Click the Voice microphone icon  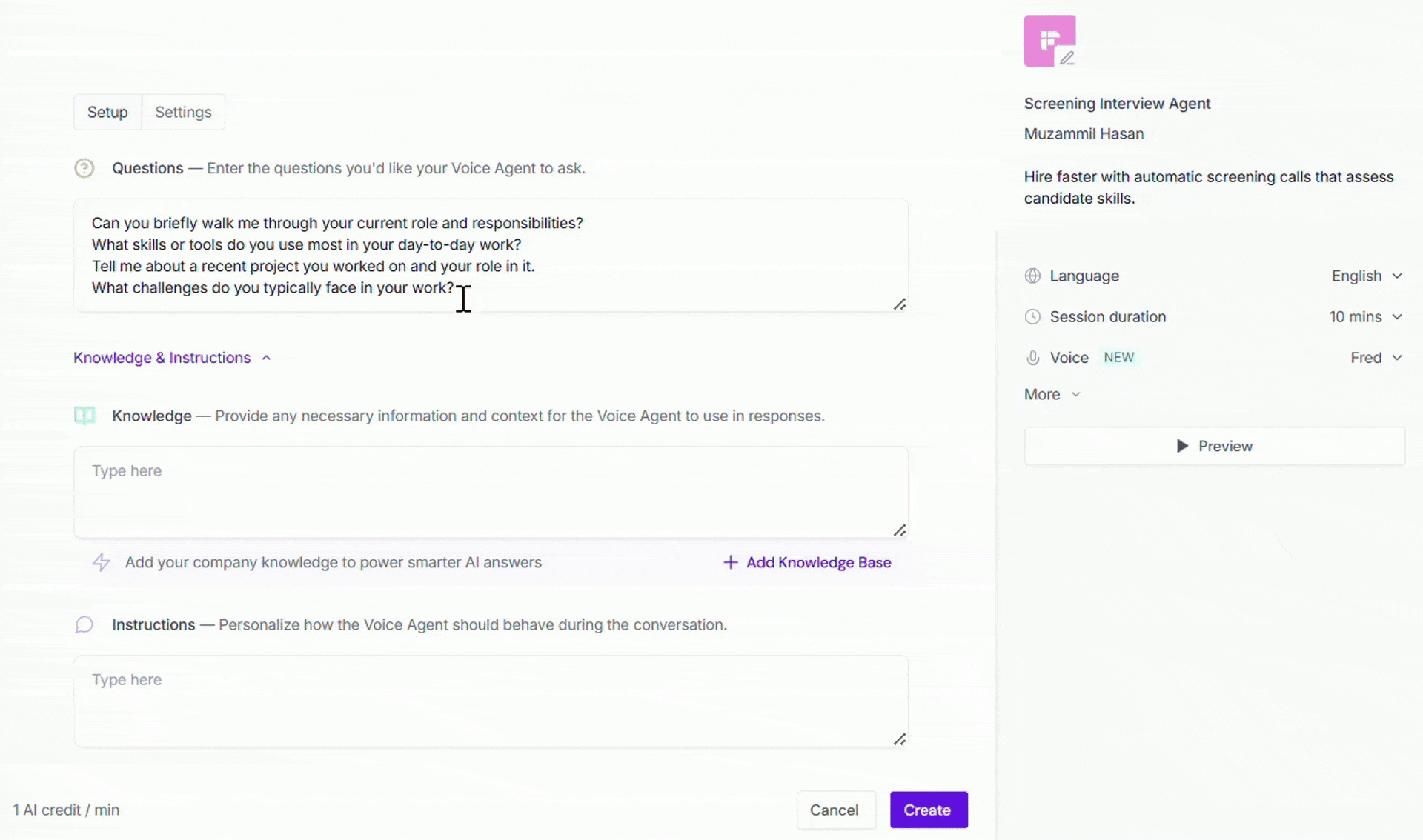pyautogui.click(x=1032, y=358)
